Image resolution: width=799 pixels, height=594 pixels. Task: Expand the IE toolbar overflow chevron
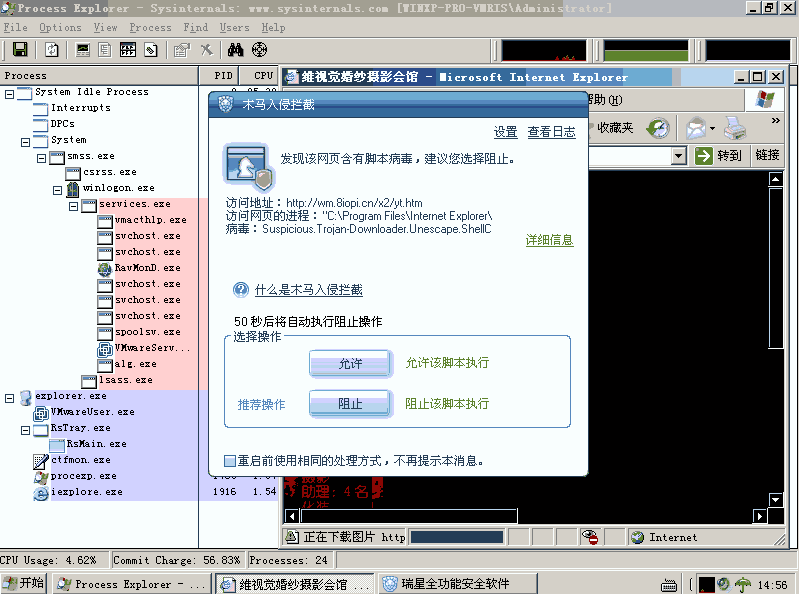[x=776, y=121]
